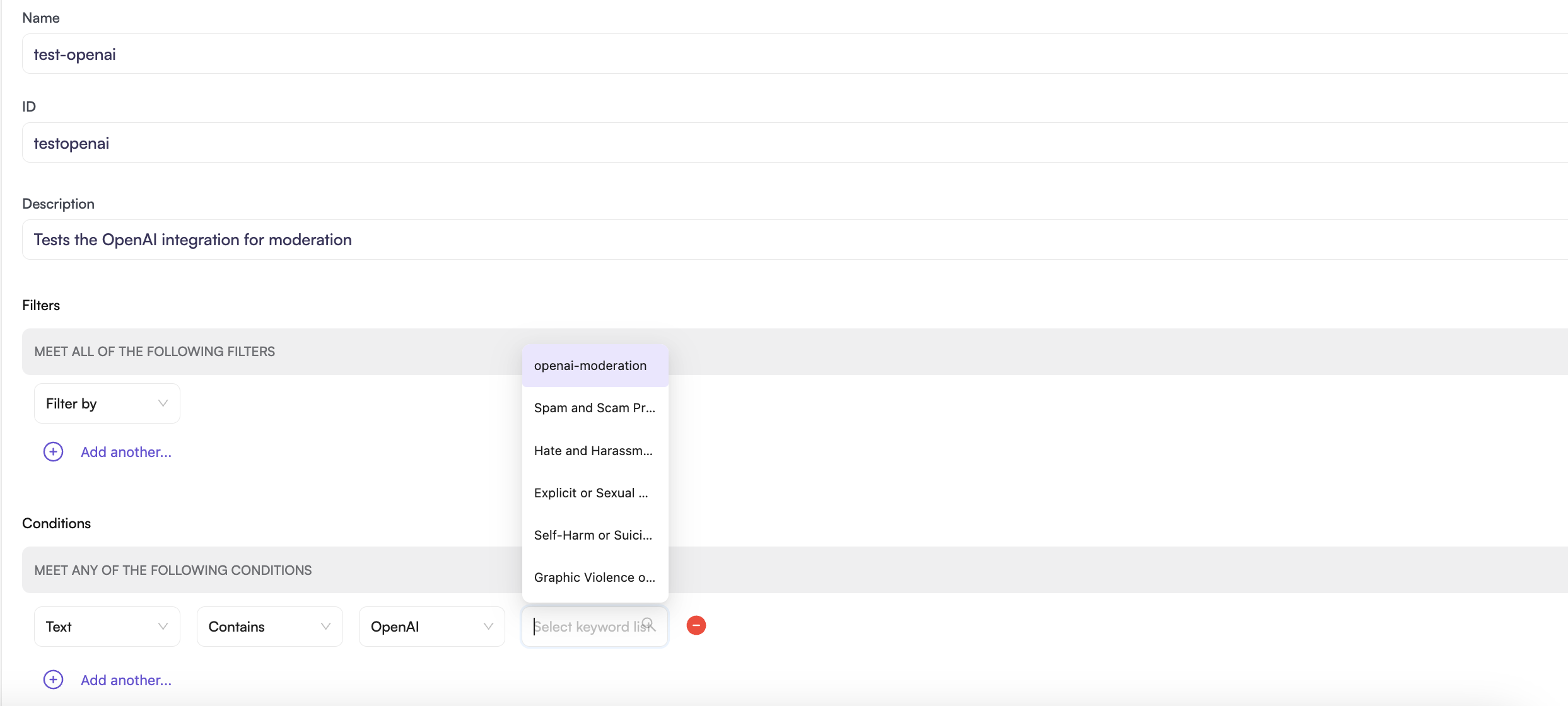Click the red minus icon to remove condition

(x=696, y=625)
